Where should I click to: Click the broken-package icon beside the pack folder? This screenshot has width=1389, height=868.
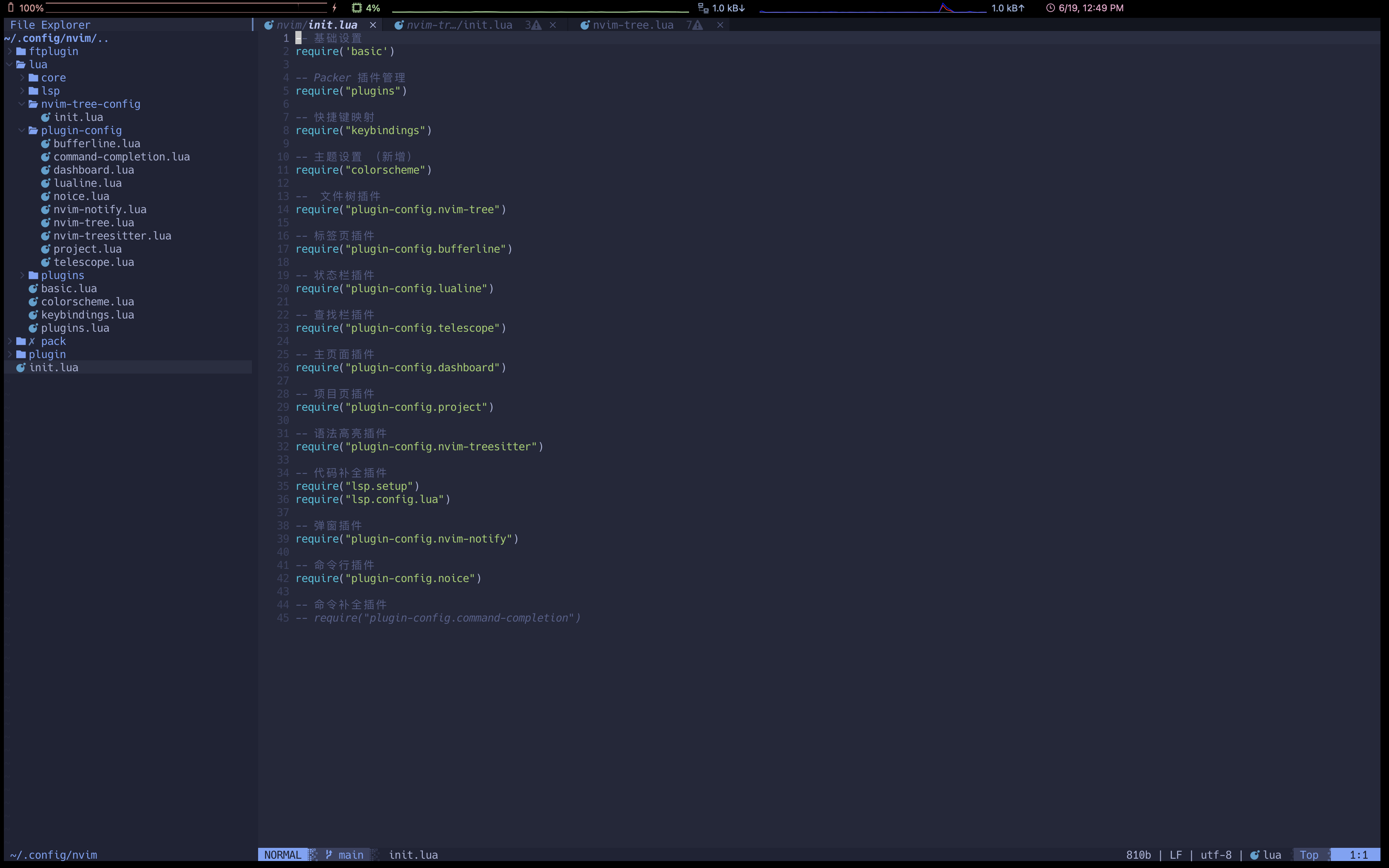pyautogui.click(x=31, y=341)
